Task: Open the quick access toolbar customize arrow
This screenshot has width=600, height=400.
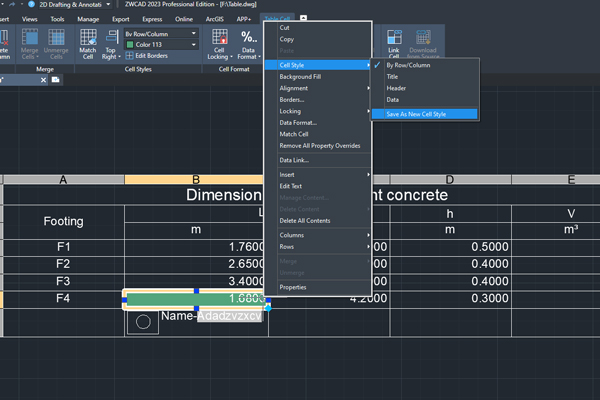Action: [22, 4]
